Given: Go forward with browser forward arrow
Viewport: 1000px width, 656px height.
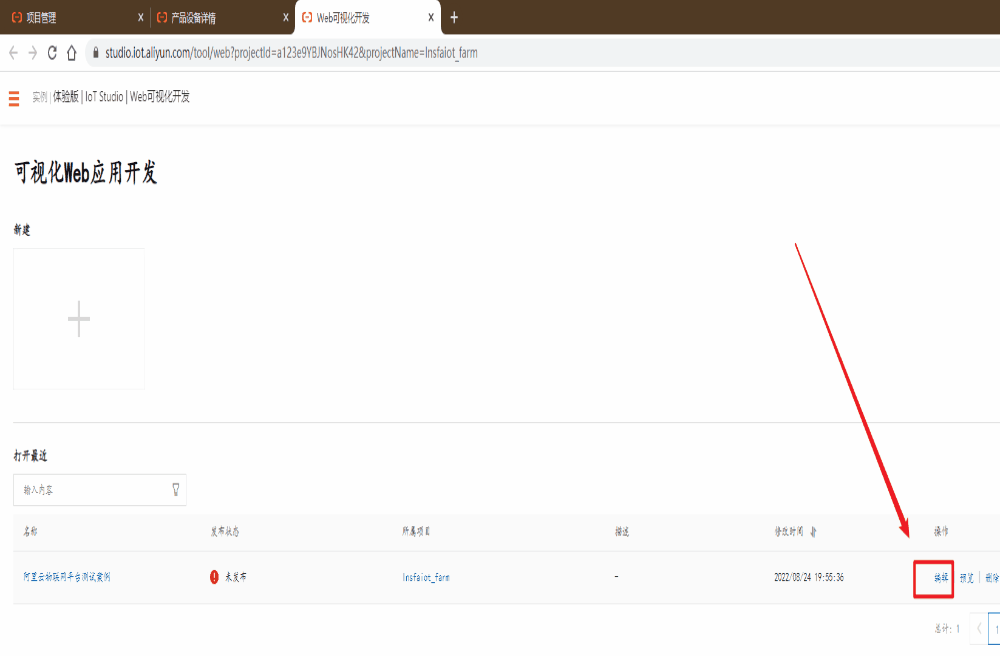Looking at the screenshot, I should [33, 53].
